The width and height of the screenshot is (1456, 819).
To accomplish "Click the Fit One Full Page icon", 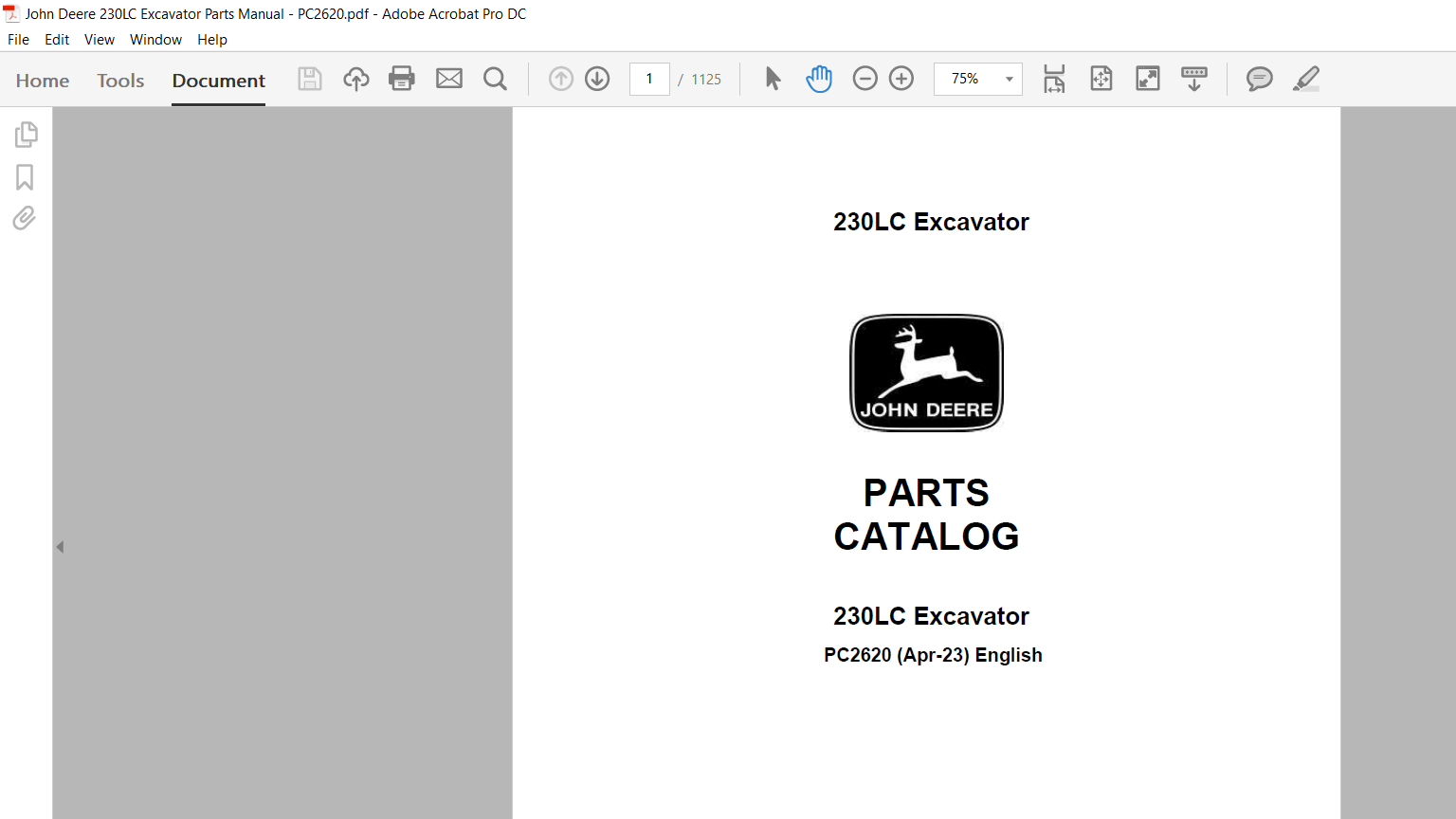I will coord(1101,79).
